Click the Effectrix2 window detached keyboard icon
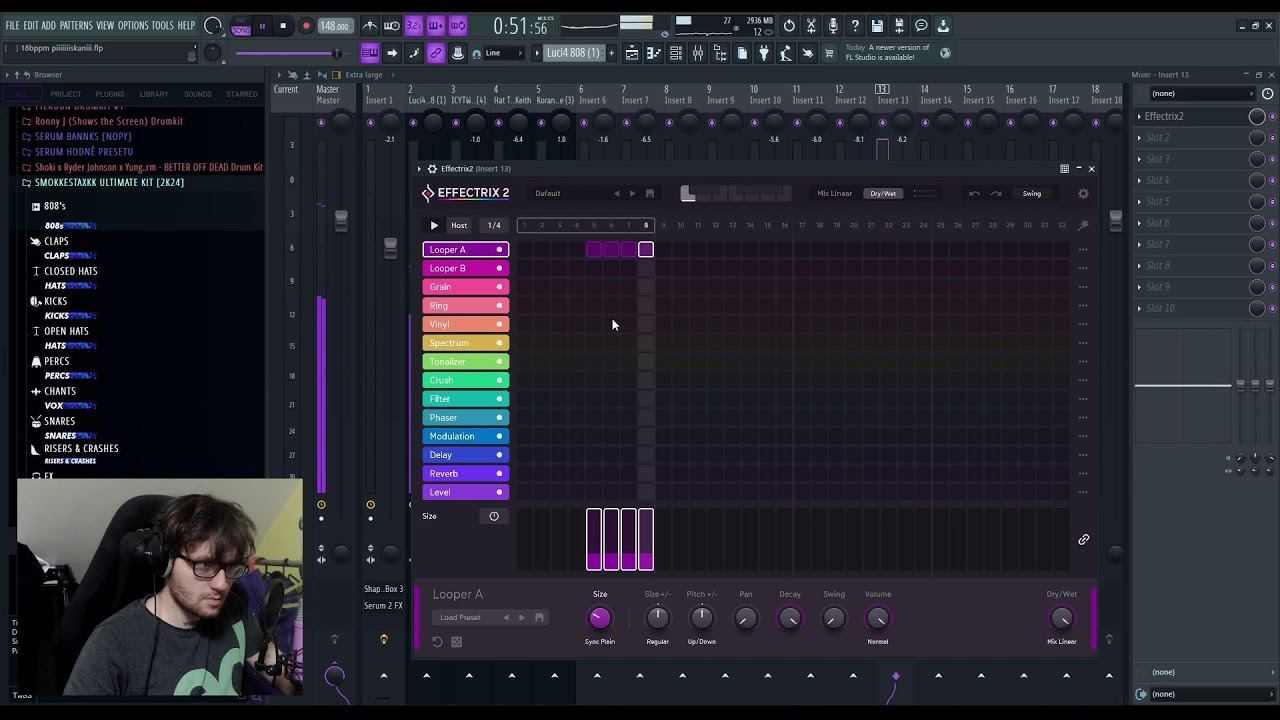The image size is (1280, 720). 1064,169
